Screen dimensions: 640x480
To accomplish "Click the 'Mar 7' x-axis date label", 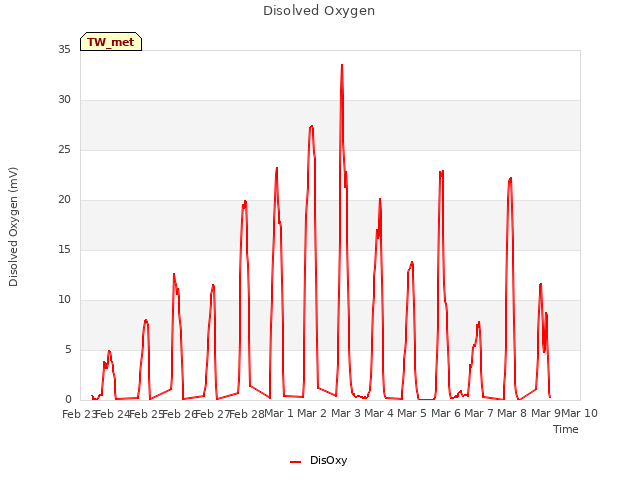I will [x=479, y=413].
